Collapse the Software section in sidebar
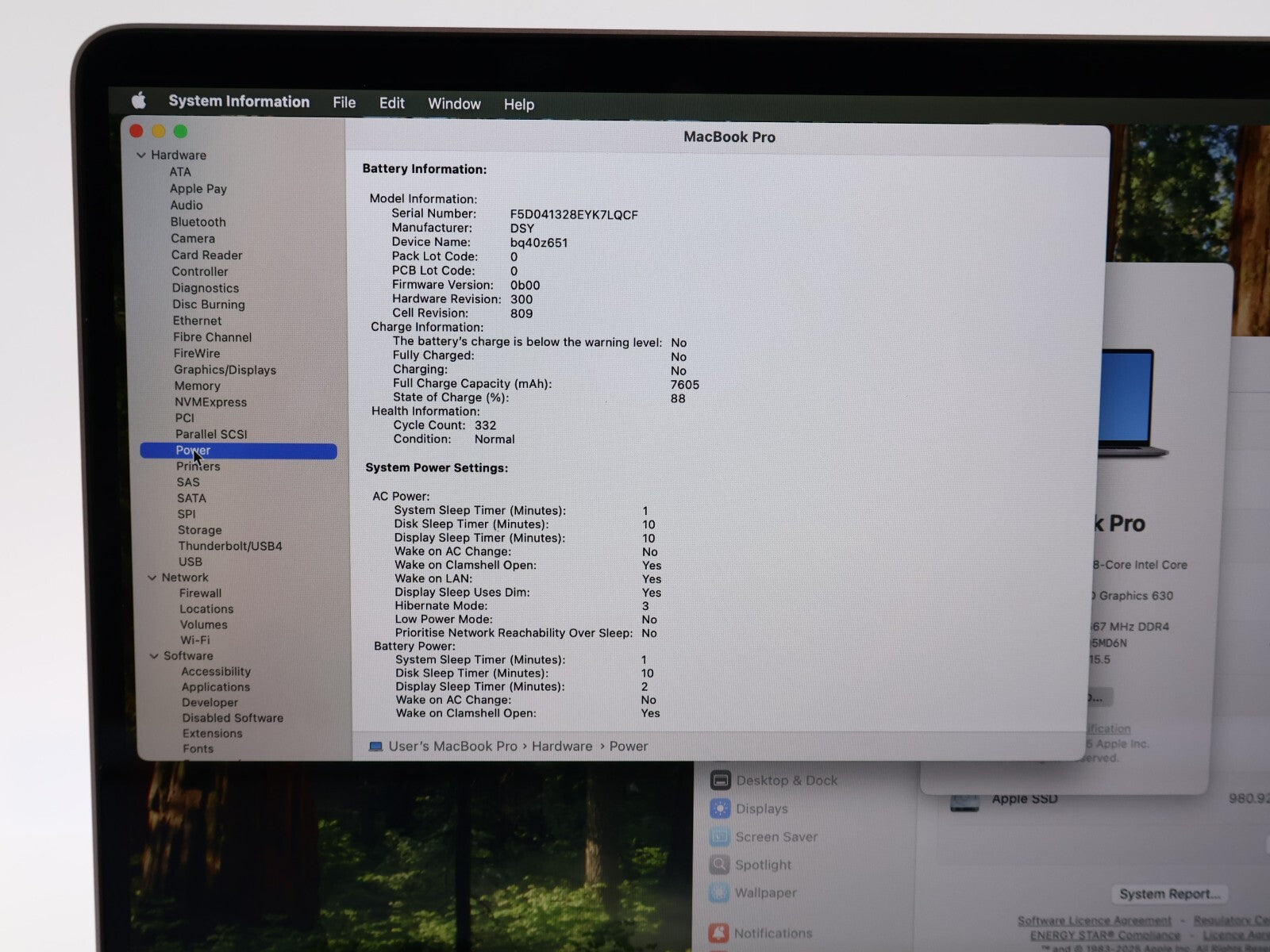This screenshot has height=952, width=1270. click(154, 656)
